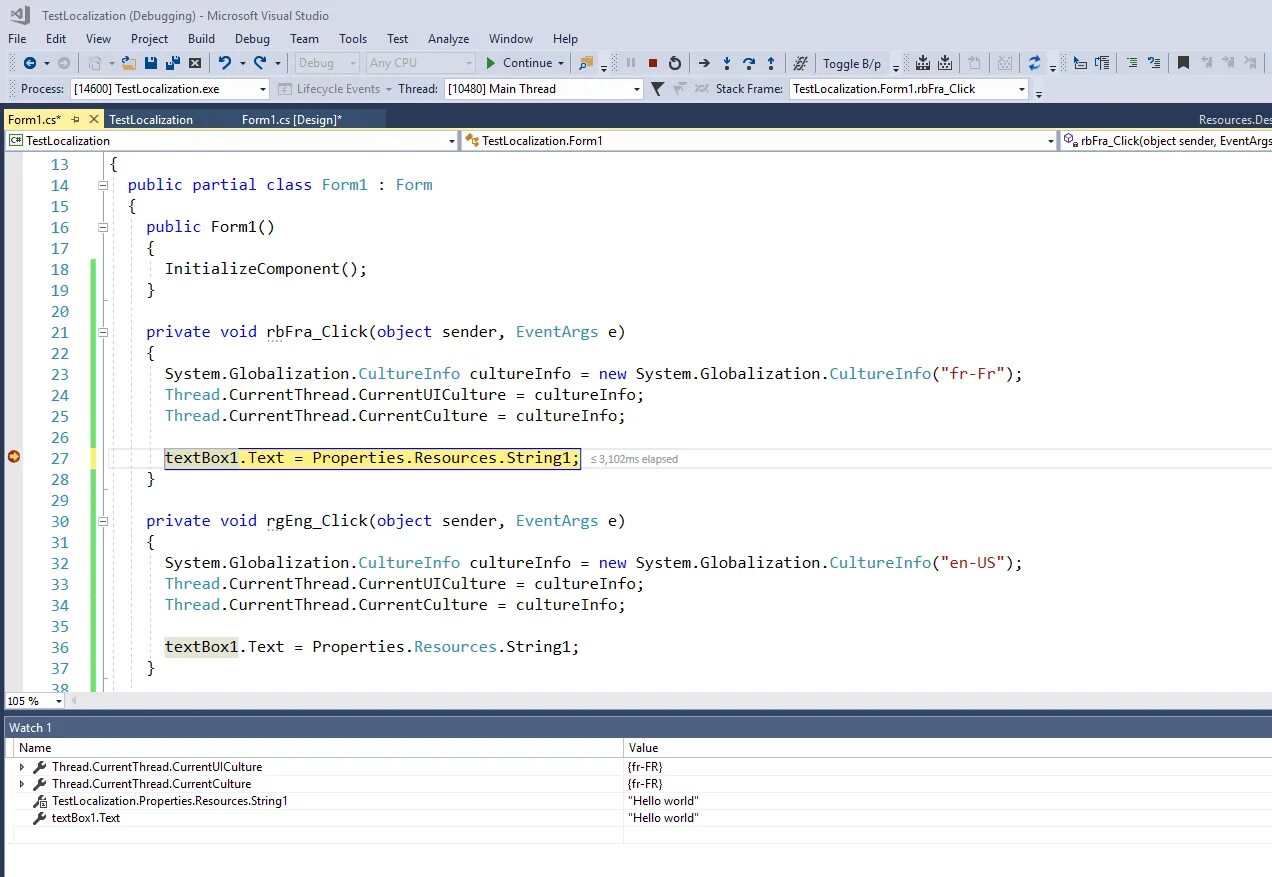Click the Redo arrow icon
The image size is (1272, 877).
(x=260, y=63)
